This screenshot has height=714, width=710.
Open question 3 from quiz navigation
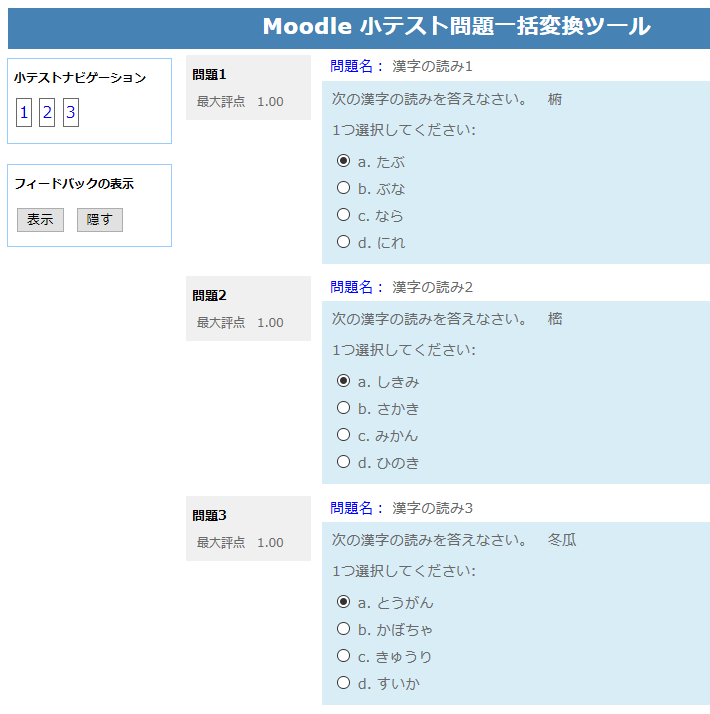[x=71, y=112]
